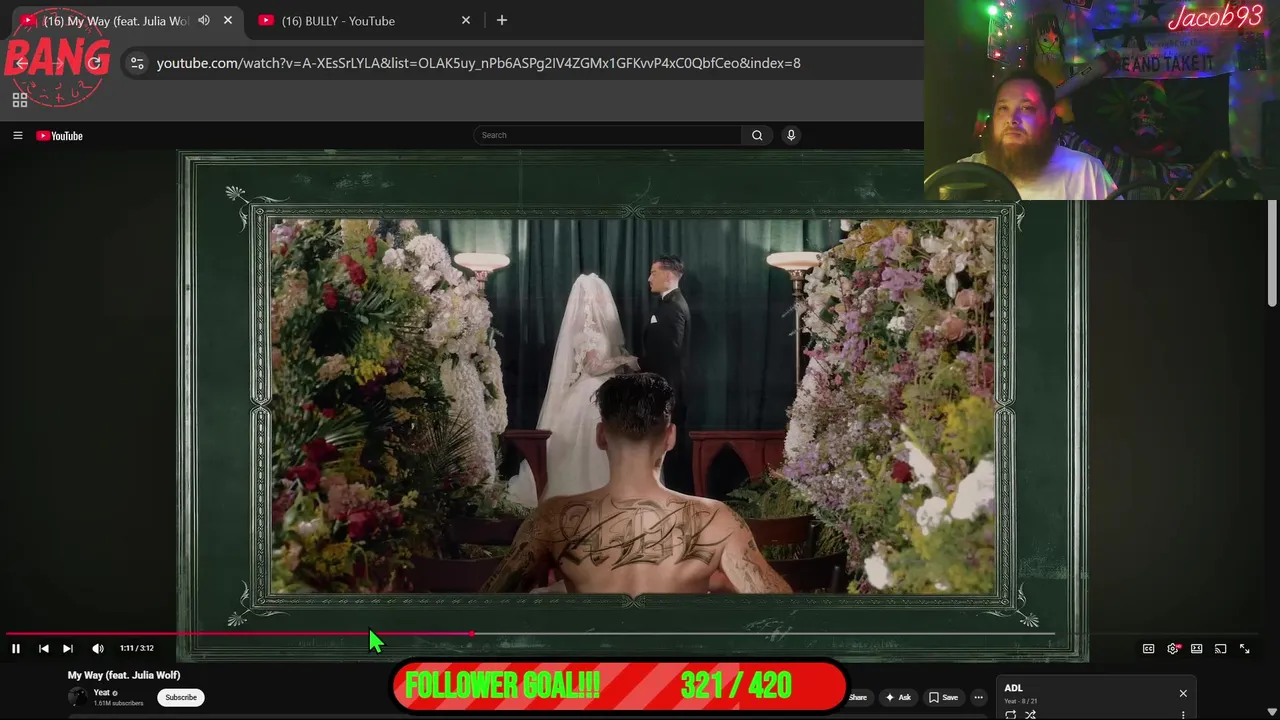This screenshot has height=720, width=1280.
Task: Start voice search with microphone
Action: pos(791,135)
